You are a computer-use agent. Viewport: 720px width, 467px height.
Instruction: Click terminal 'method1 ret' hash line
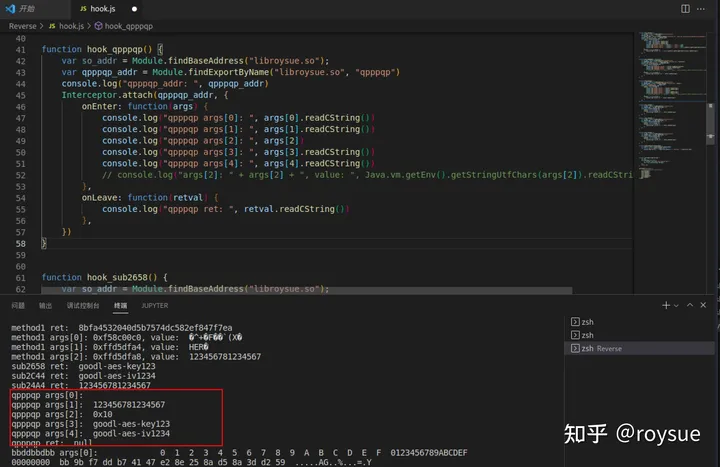tap(122, 328)
